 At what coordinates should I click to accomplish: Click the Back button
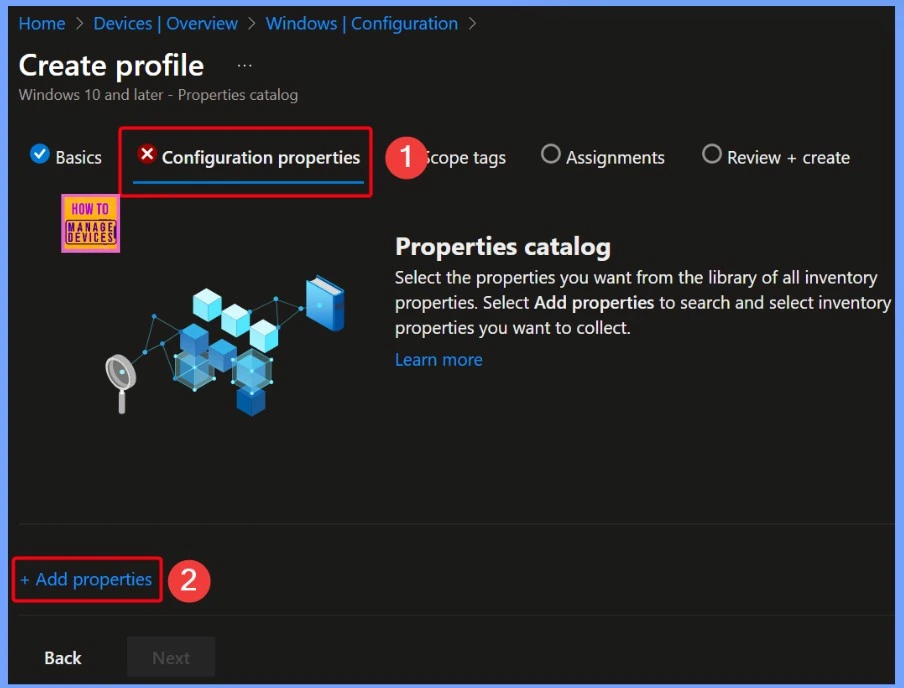63,658
